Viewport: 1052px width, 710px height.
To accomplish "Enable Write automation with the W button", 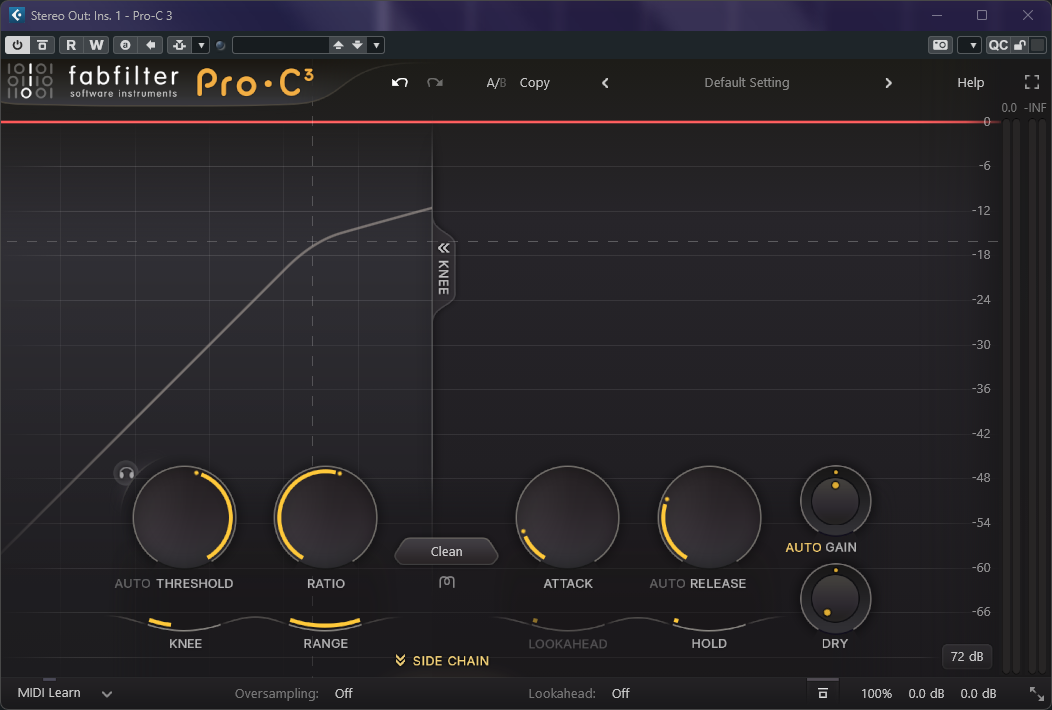I will pos(95,45).
